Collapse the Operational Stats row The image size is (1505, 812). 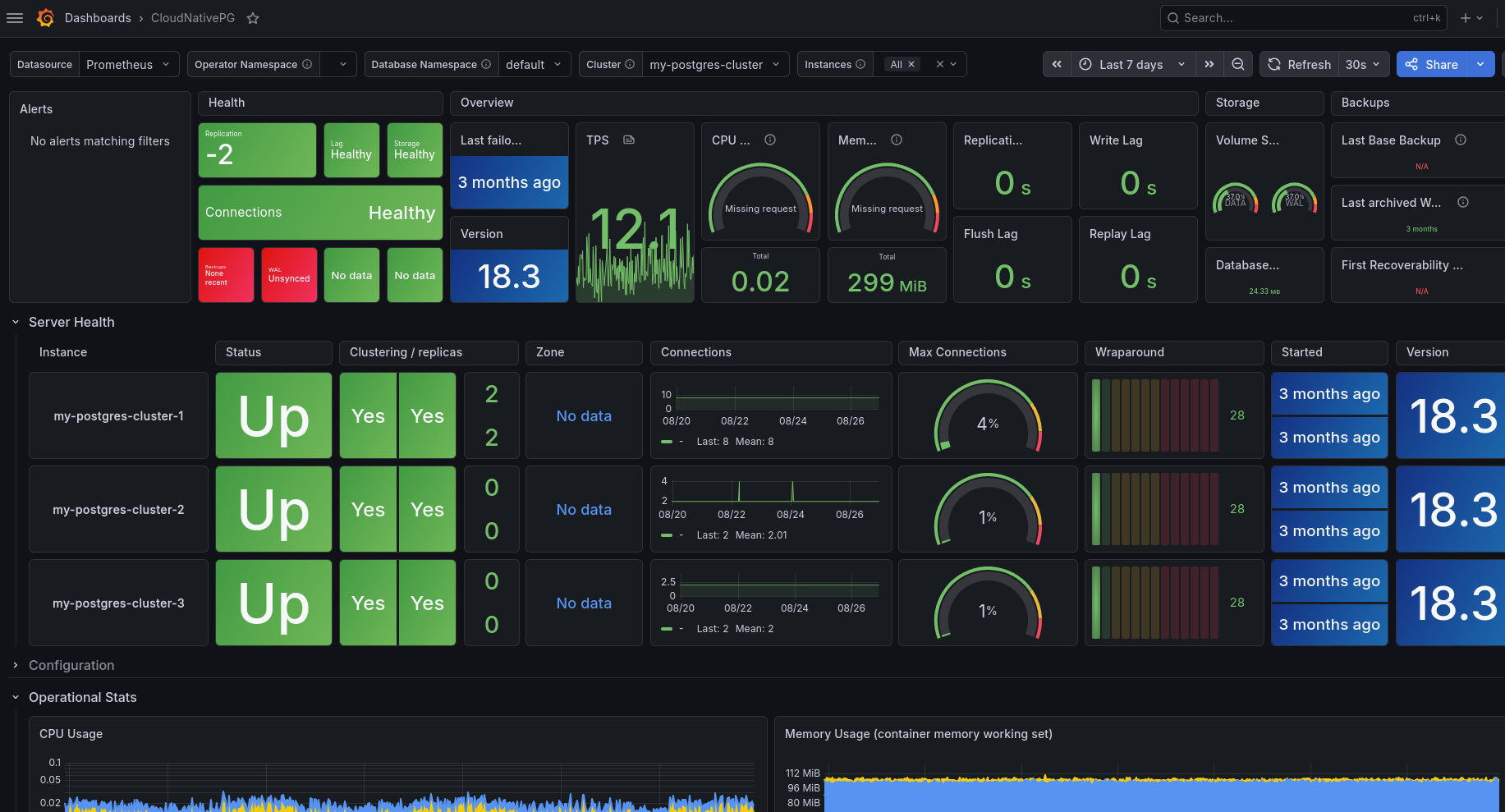tap(16, 697)
